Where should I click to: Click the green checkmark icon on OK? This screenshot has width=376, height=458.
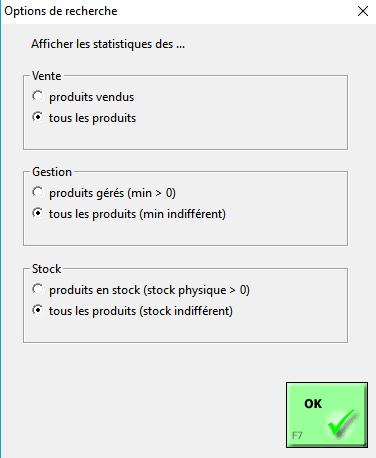342,423
